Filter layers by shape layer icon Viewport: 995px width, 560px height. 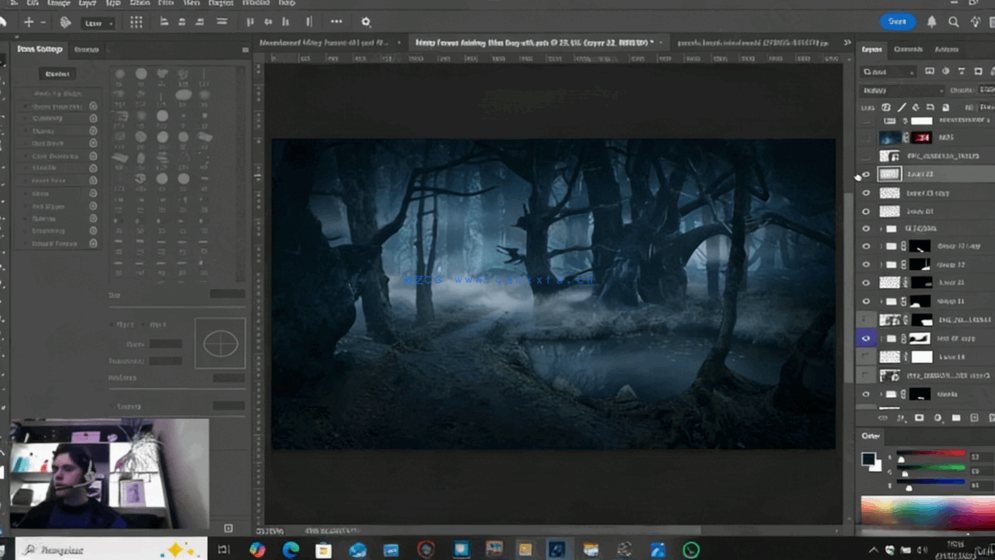coord(978,71)
